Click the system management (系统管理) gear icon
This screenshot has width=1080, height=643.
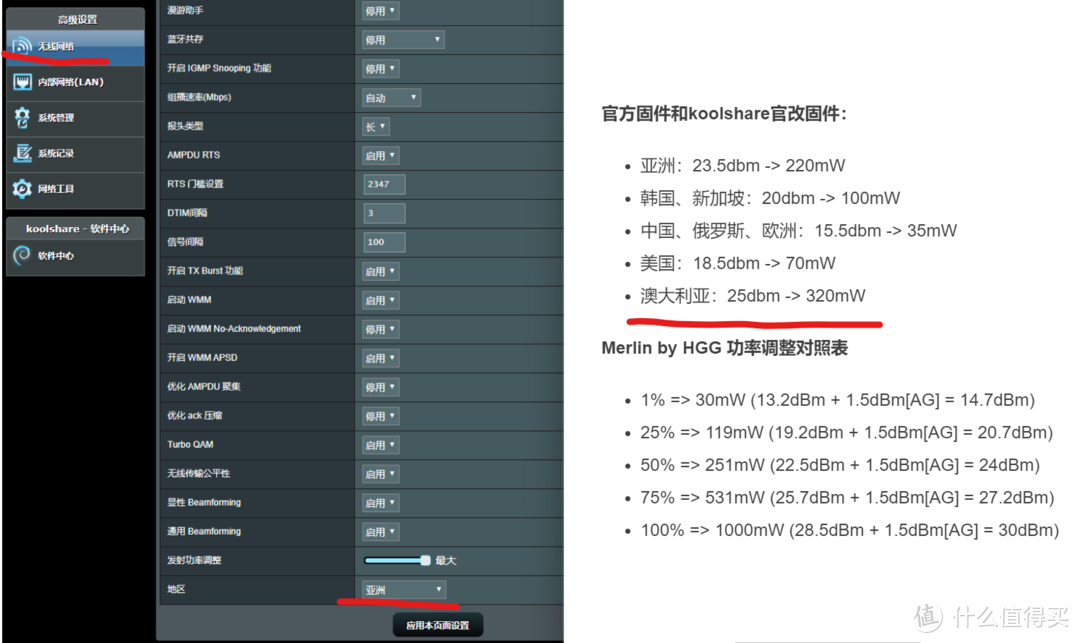pyautogui.click(x=22, y=118)
